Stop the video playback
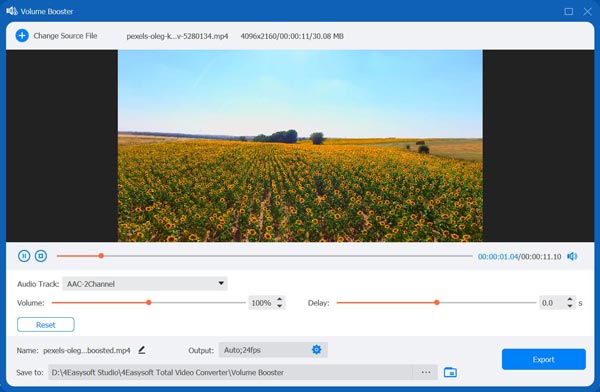Viewport: 600px width, 392px height. point(41,256)
